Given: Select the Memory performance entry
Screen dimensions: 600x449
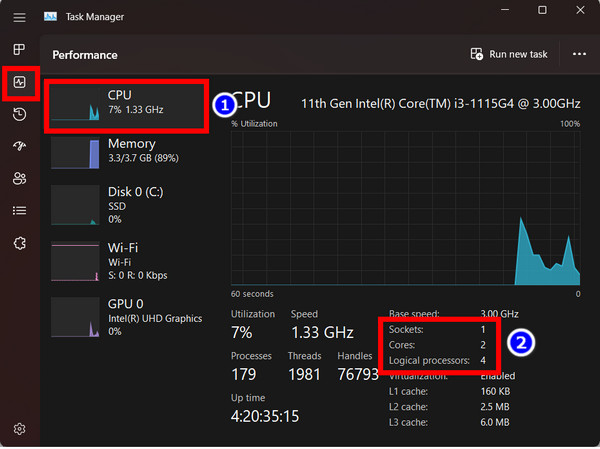Looking at the screenshot, I should click(x=127, y=152).
